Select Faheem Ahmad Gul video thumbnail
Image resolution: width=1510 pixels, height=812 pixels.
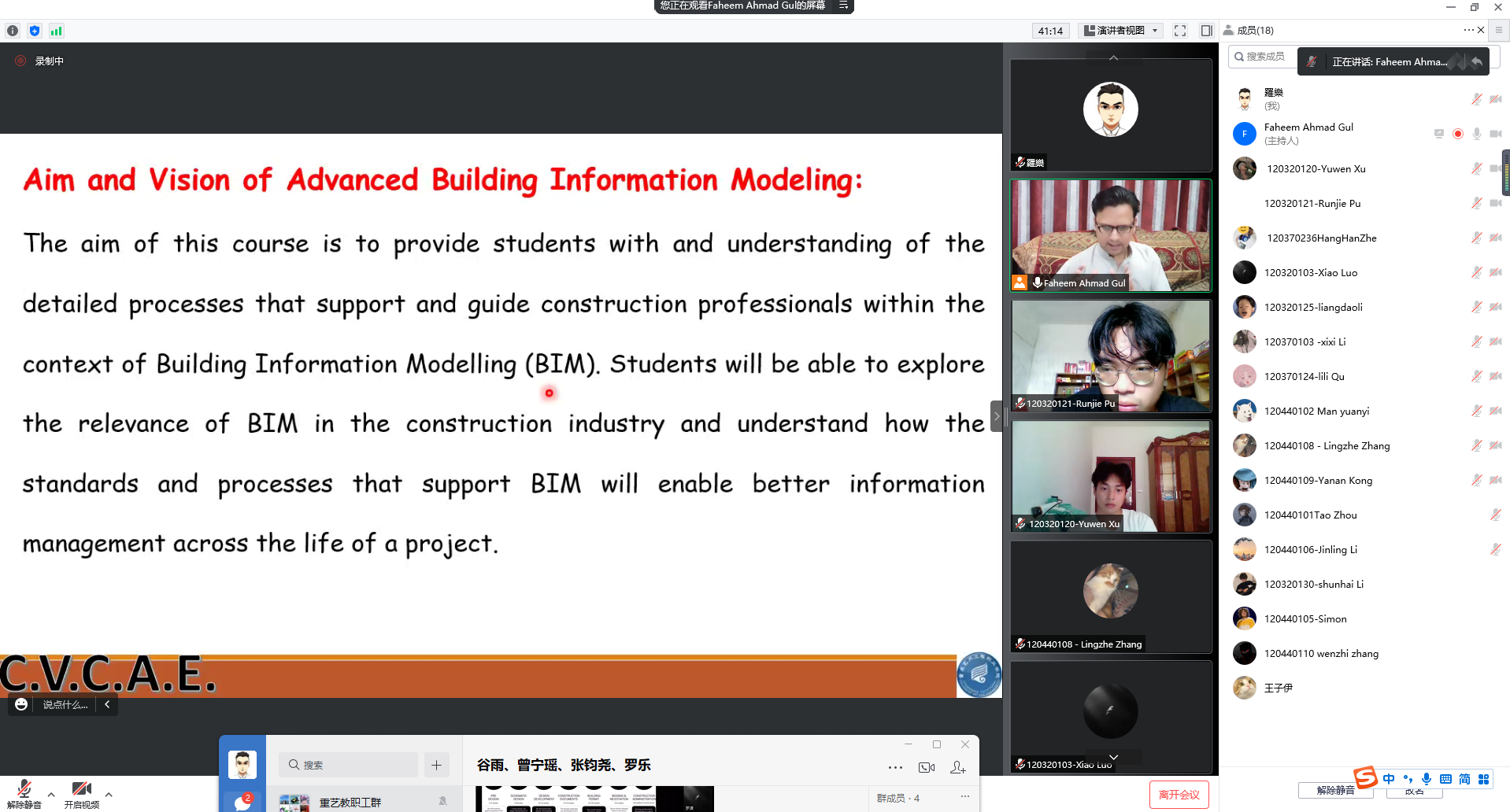coord(1111,236)
